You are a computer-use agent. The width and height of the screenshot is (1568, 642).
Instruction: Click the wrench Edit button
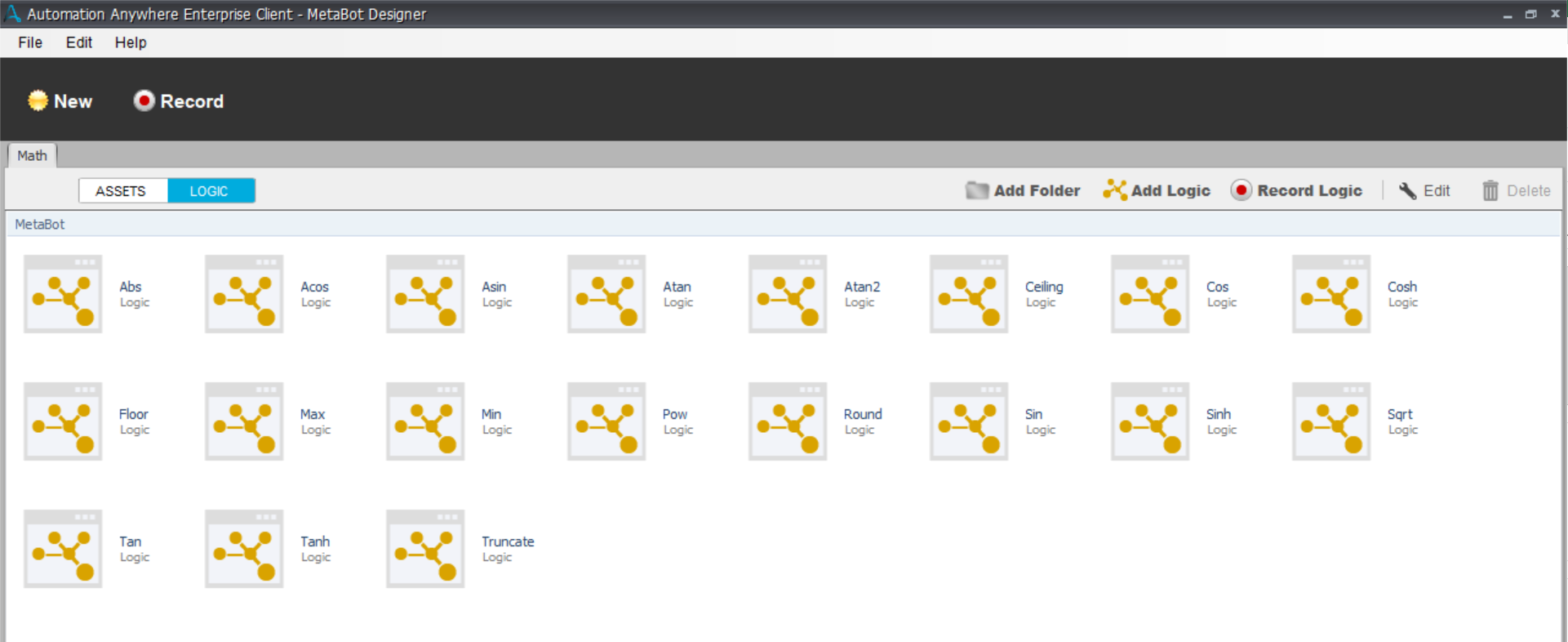point(1424,190)
